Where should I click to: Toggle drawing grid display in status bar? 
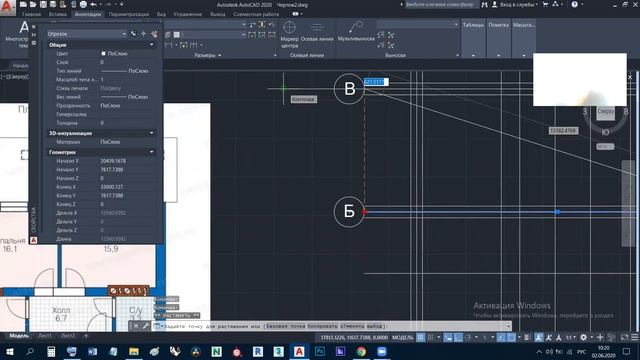tap(420, 337)
